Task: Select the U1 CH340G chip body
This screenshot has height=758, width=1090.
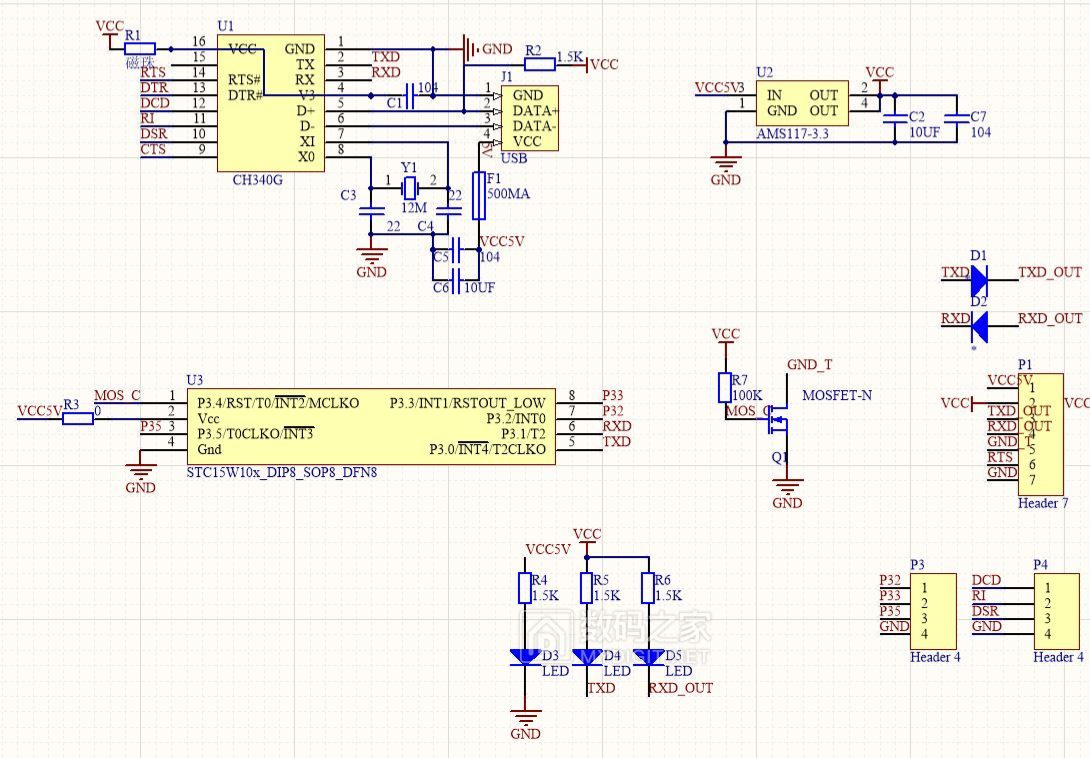Action: (x=270, y=103)
